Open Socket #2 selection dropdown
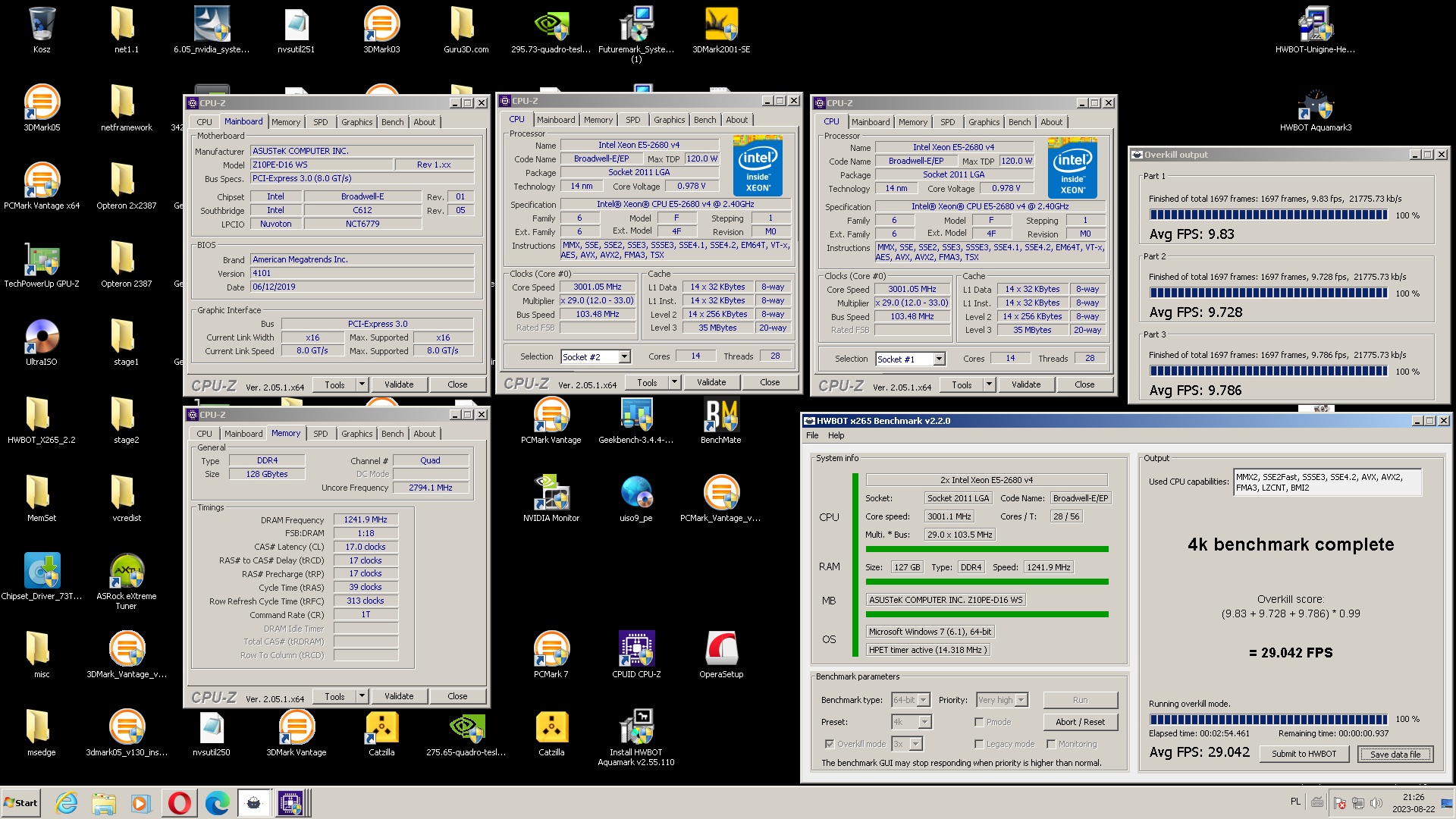Viewport: 1456px width, 819px height. pos(624,356)
